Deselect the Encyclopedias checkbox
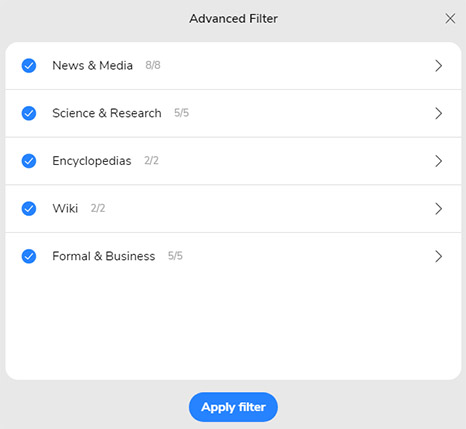The width and height of the screenshot is (466, 429). tap(29, 161)
